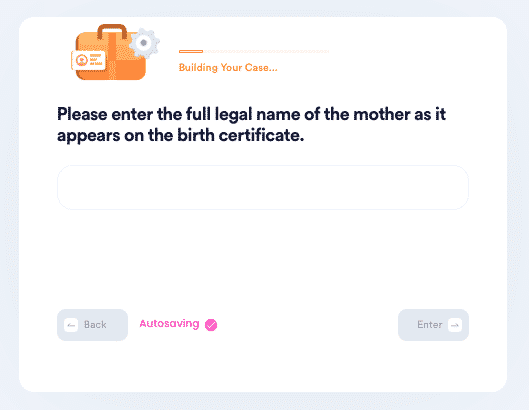Click the ID card on the briefcase
The width and height of the screenshot is (529, 410).
point(88,60)
